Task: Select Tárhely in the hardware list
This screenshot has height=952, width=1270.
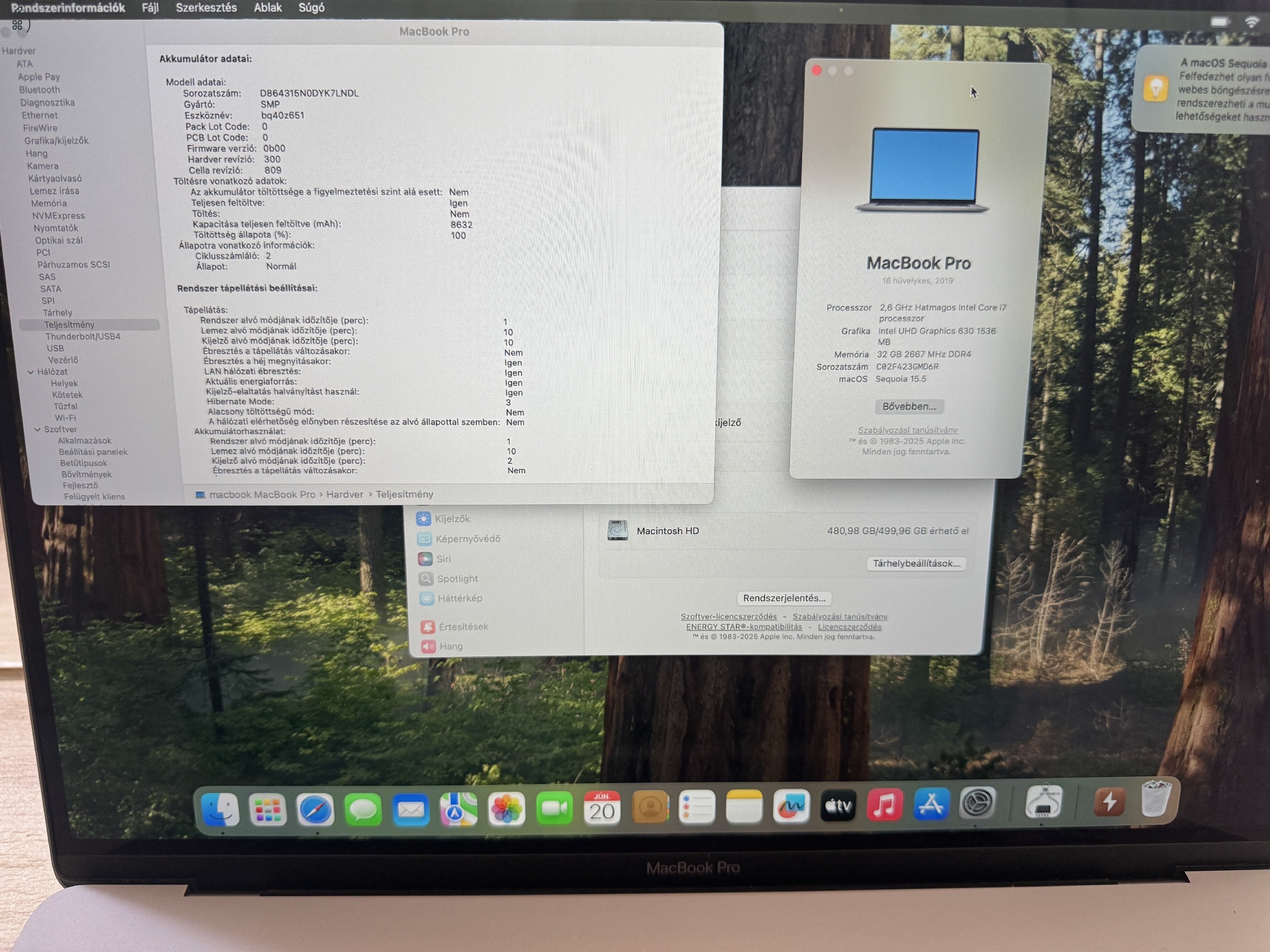Action: (x=58, y=313)
